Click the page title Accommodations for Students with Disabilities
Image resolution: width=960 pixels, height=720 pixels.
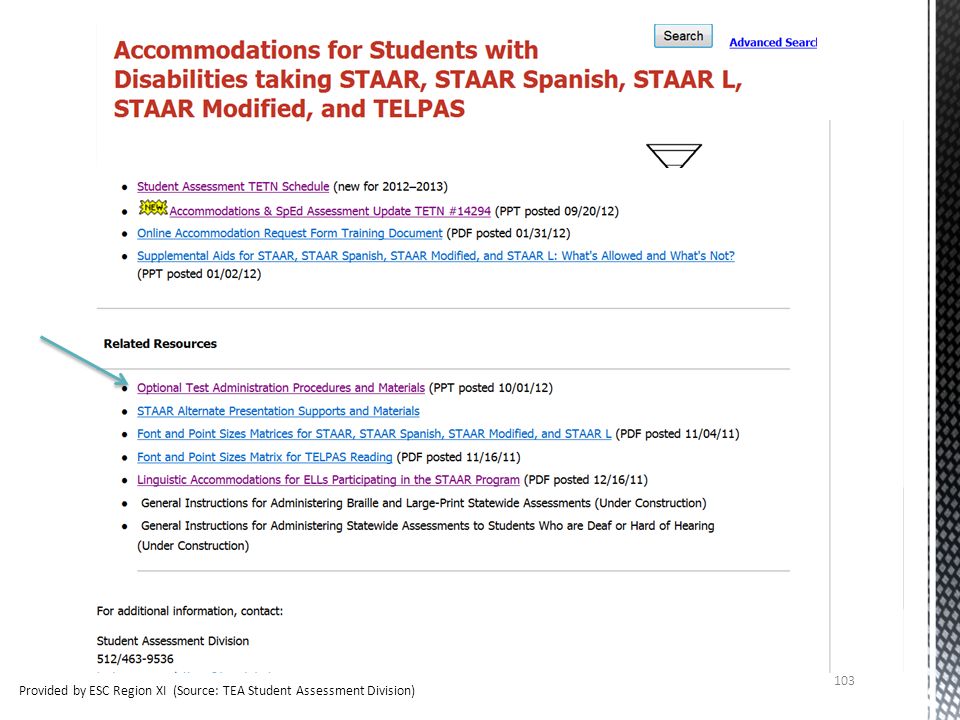(x=427, y=79)
